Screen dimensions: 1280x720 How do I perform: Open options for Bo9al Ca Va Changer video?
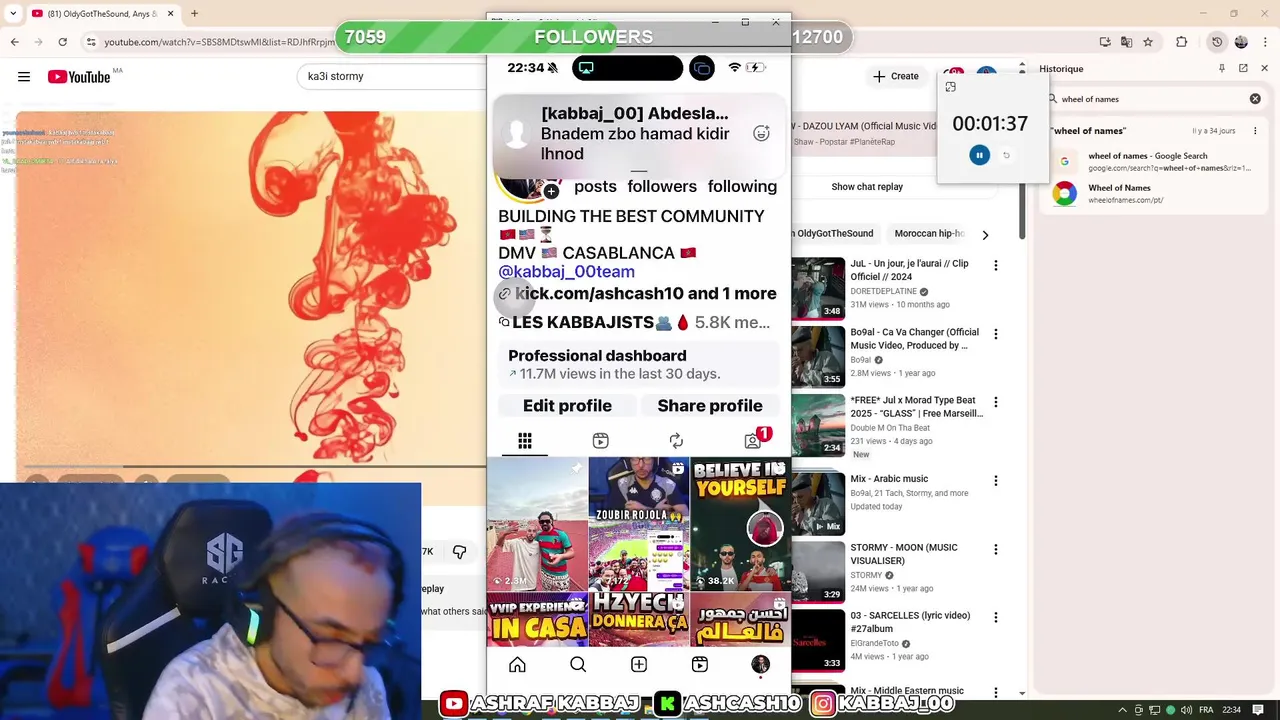[995, 334]
